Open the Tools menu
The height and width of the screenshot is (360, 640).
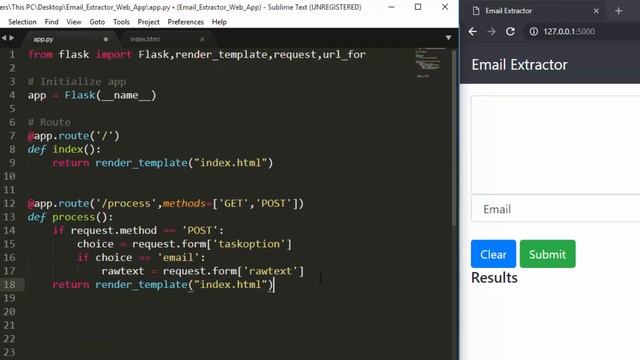(121, 22)
